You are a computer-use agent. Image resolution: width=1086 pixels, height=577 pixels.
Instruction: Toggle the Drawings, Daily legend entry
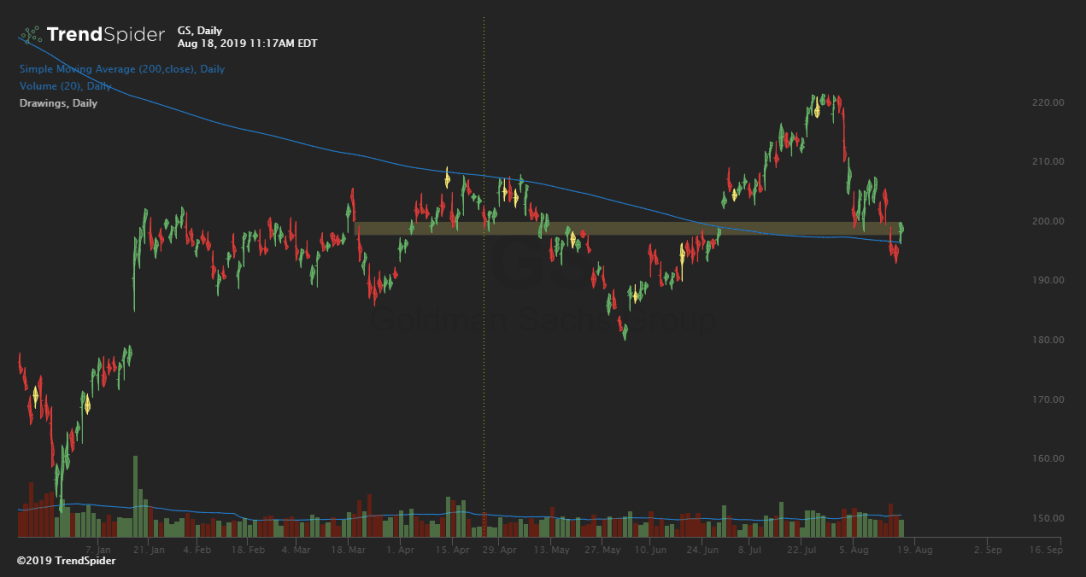point(58,103)
